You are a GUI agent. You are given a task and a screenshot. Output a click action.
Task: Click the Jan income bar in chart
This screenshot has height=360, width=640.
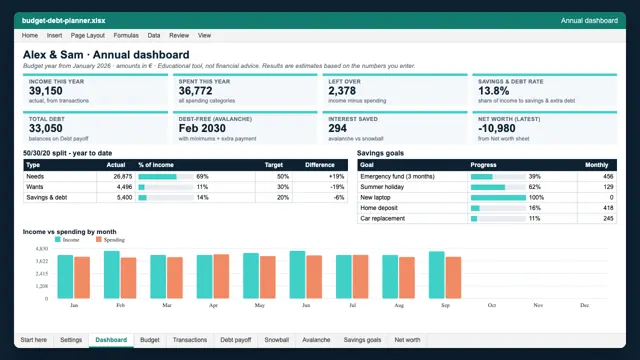[x=65, y=277]
